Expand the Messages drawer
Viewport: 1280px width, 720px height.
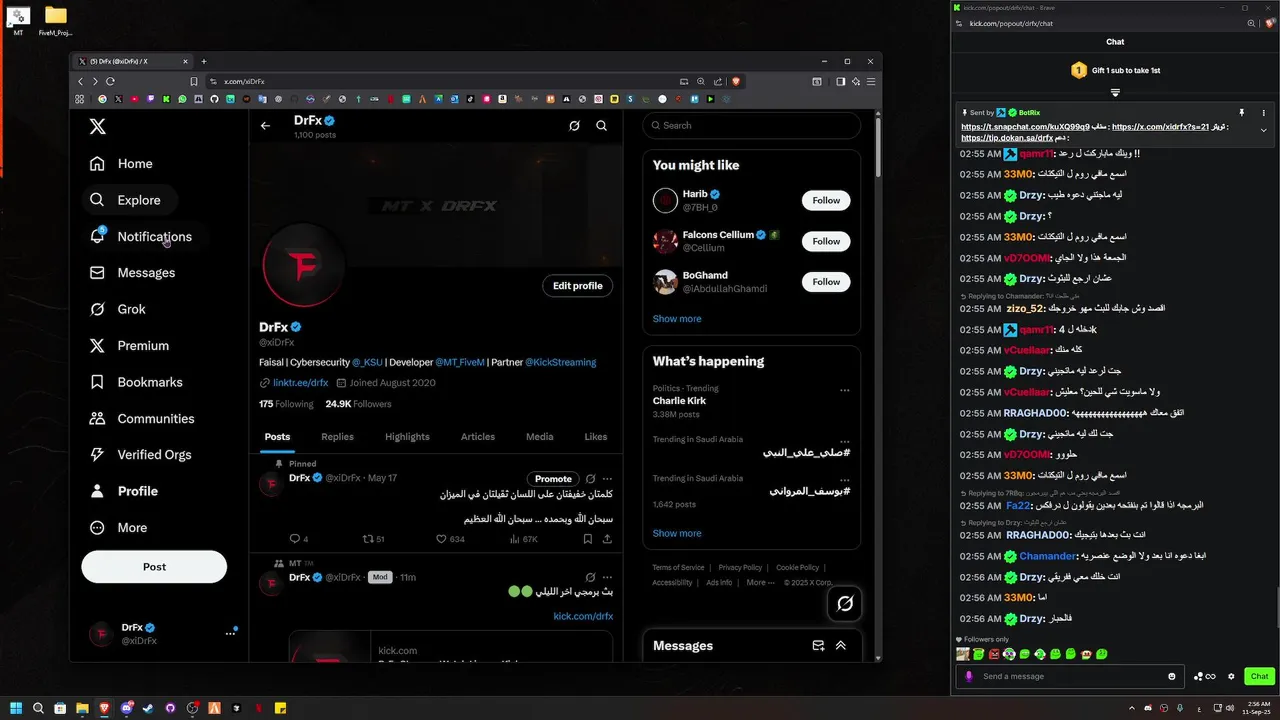point(841,646)
